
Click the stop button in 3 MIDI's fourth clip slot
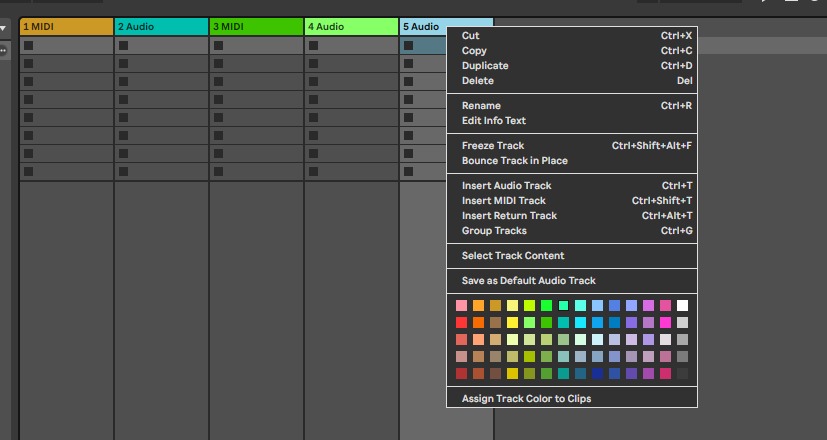tap(218, 100)
